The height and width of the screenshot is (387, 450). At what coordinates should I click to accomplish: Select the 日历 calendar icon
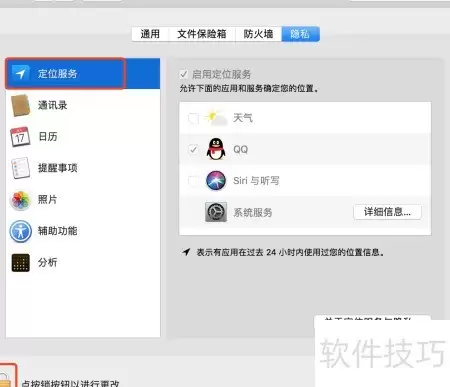click(20, 137)
